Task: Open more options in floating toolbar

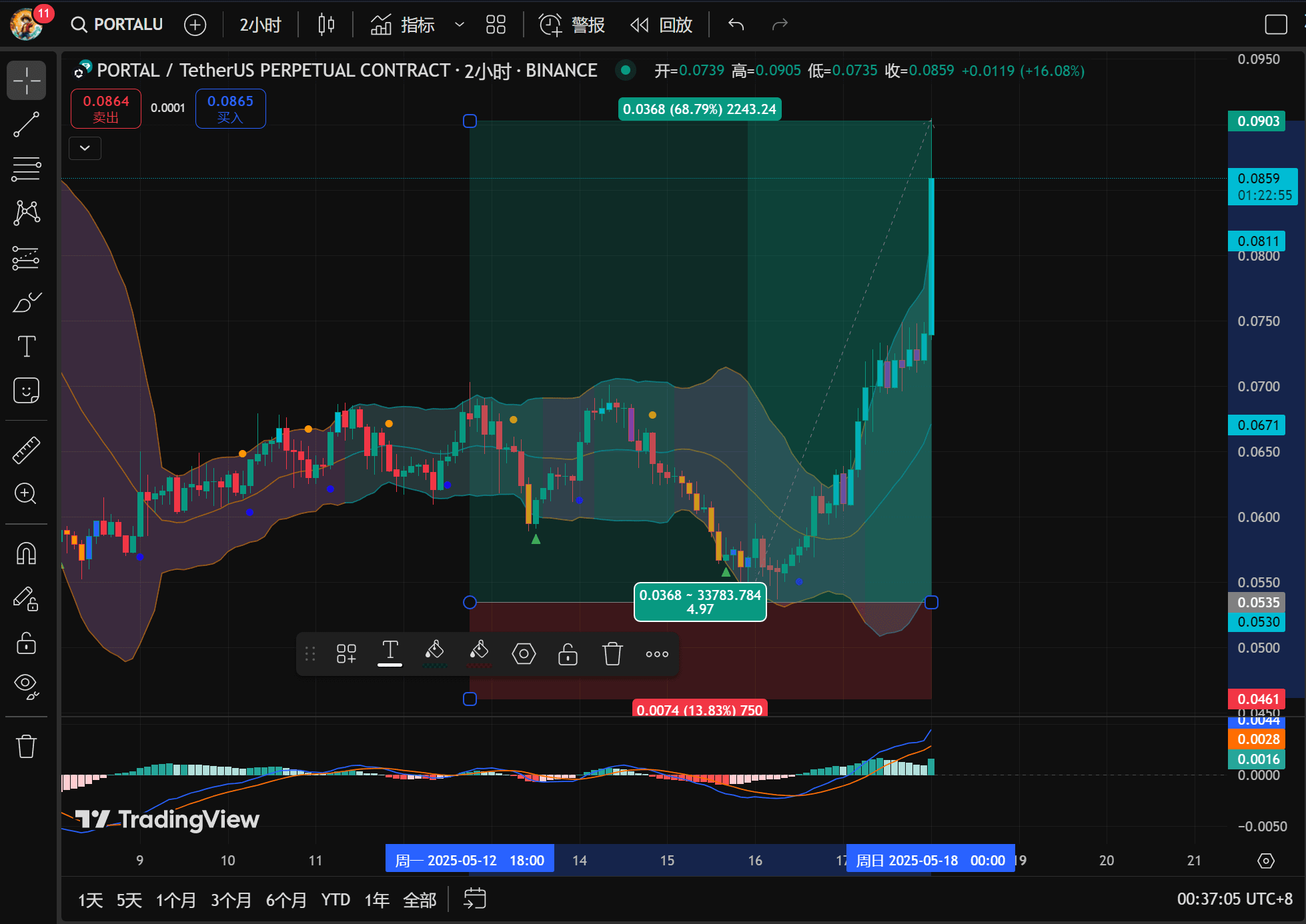Action: click(x=657, y=654)
